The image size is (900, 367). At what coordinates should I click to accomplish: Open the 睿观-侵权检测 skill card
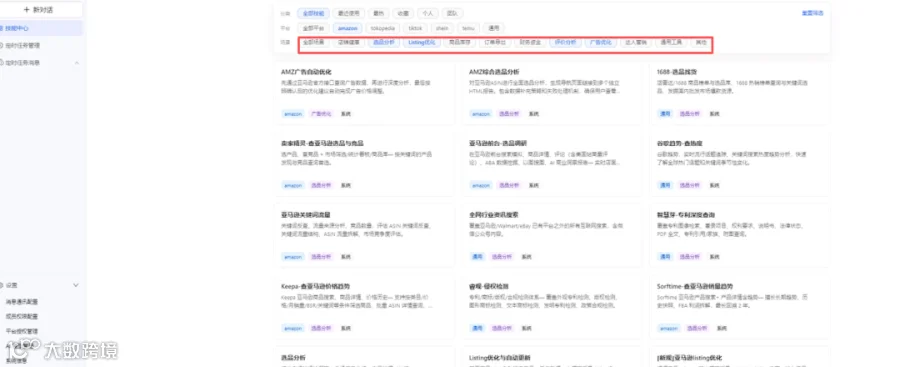click(552, 307)
